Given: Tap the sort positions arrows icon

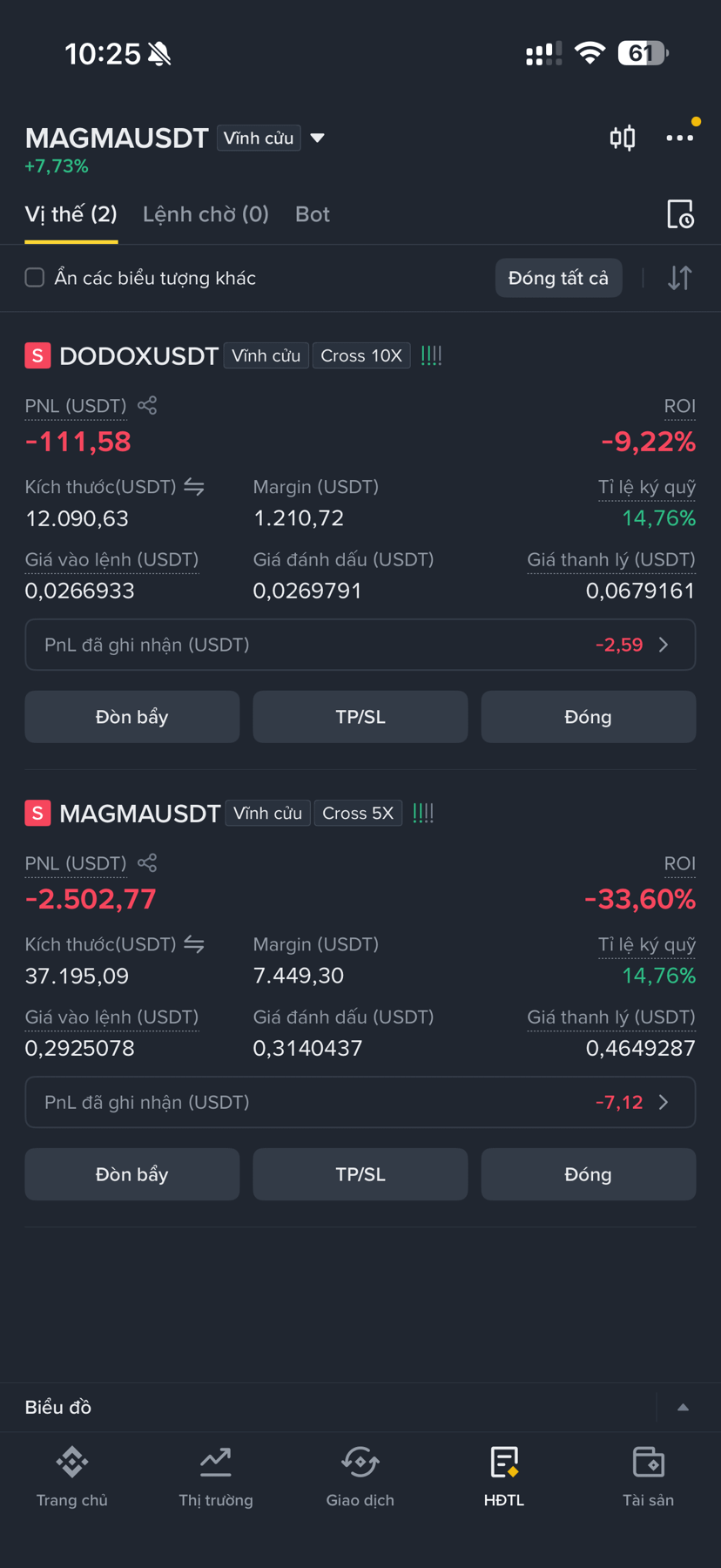Looking at the screenshot, I should tap(680, 278).
